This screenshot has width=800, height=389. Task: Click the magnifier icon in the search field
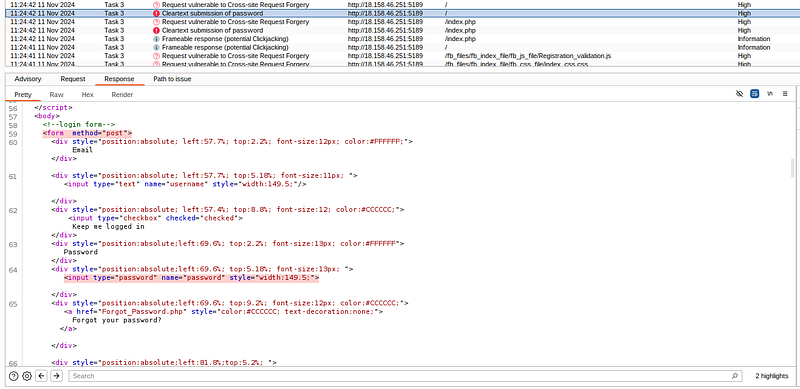point(734,376)
